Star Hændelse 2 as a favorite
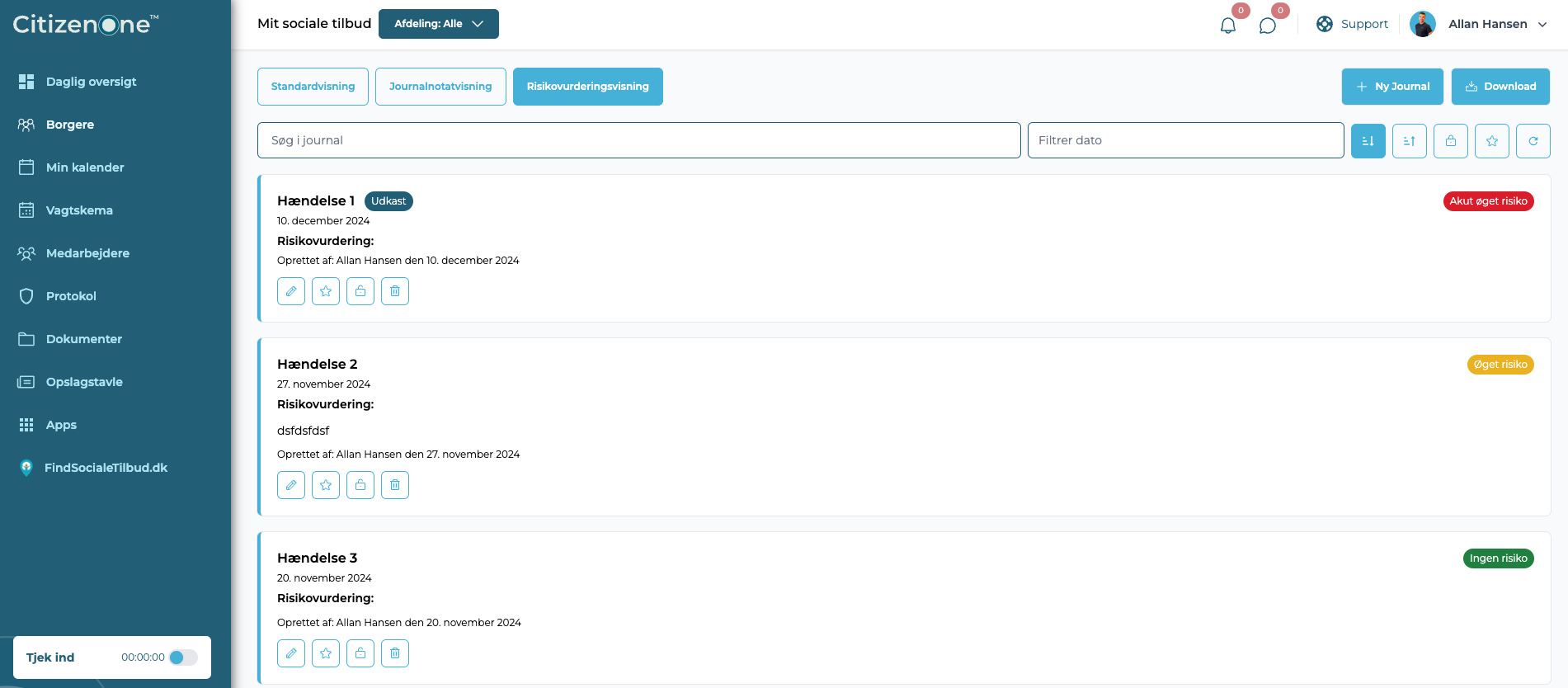 (326, 485)
